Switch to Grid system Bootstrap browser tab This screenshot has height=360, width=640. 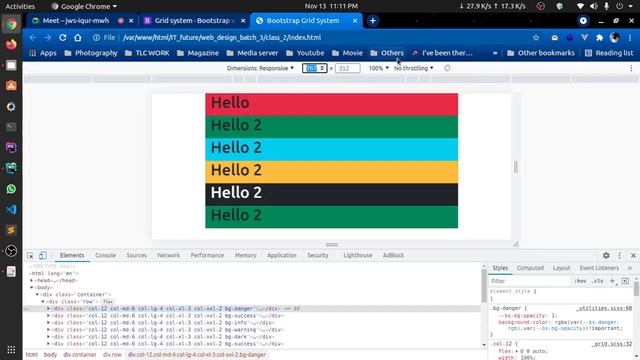(195, 21)
